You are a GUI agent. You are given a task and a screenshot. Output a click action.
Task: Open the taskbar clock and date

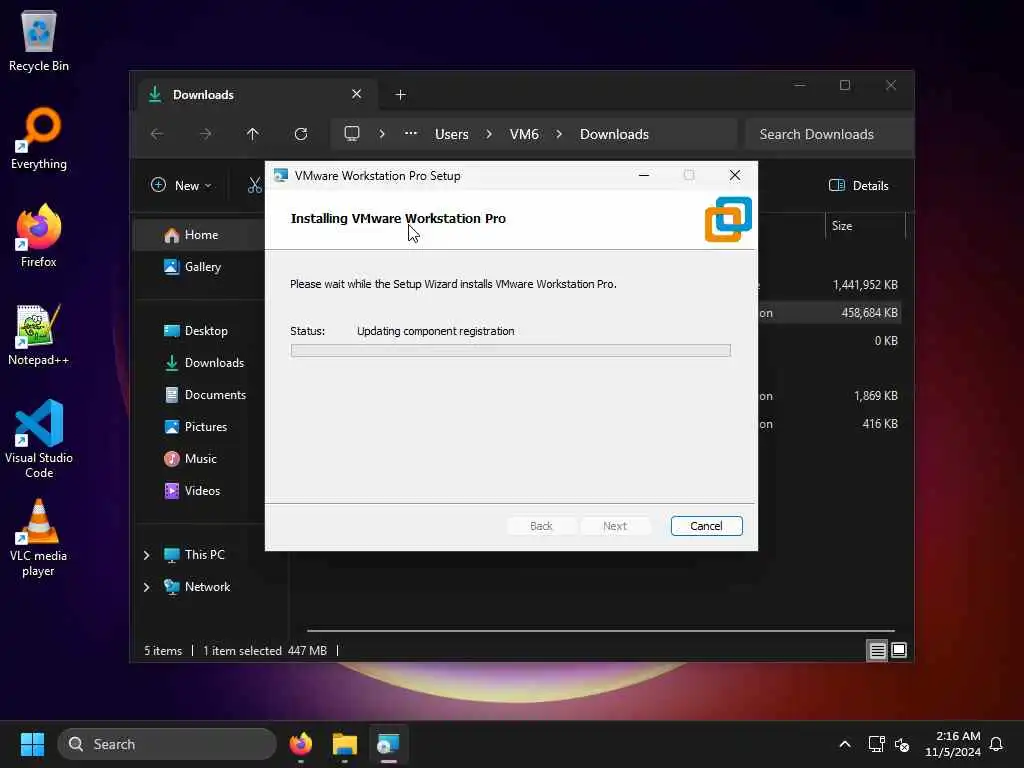tap(953, 744)
